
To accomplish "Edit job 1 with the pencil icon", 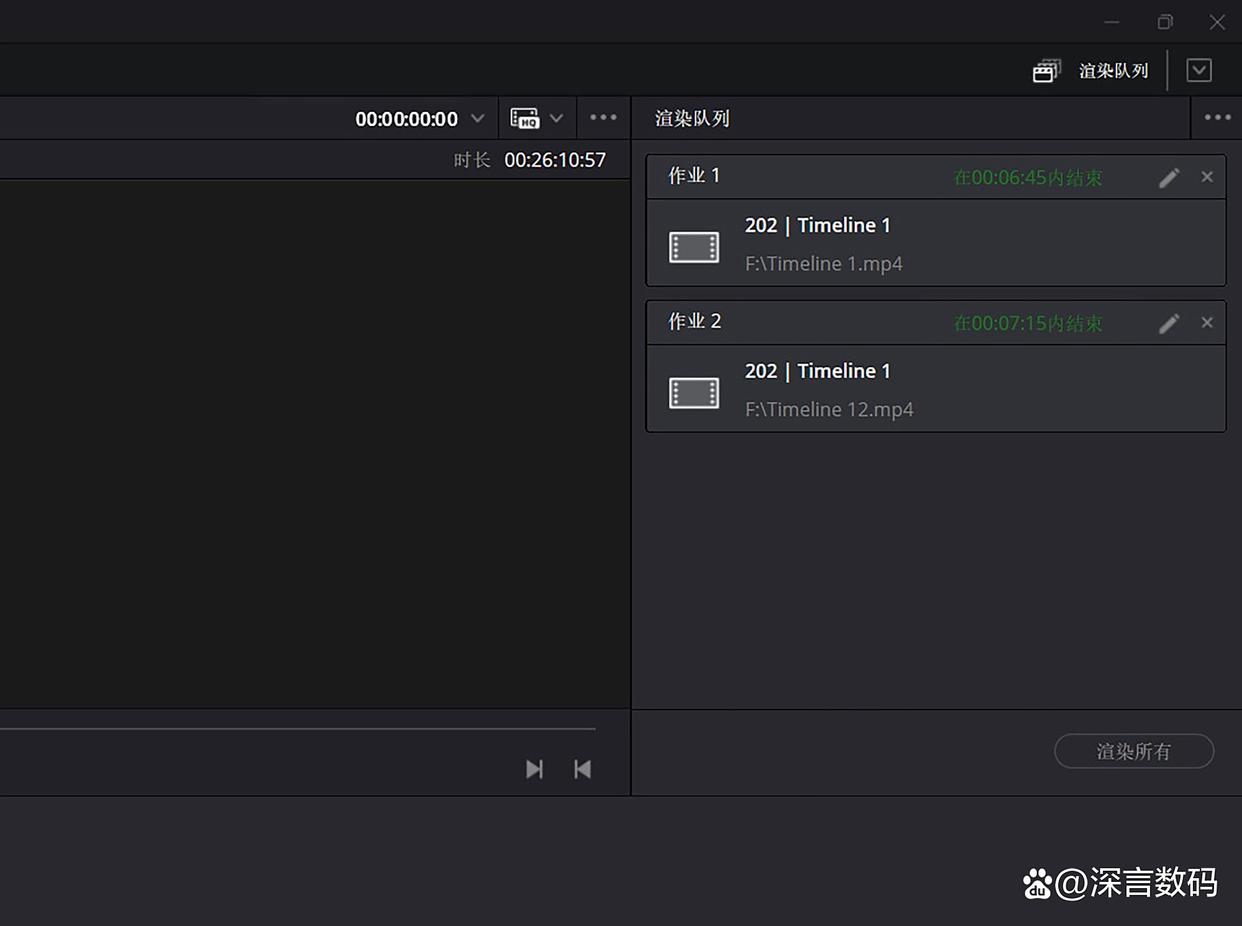I will coord(1169,178).
